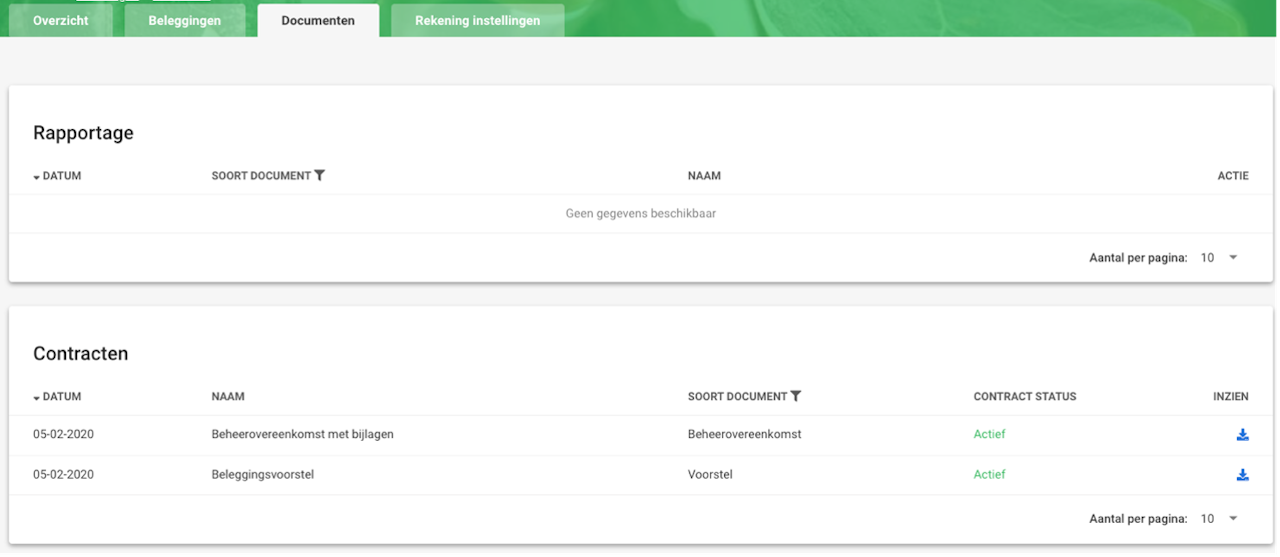Click Aantal per pagina label in Contracten

[1138, 519]
